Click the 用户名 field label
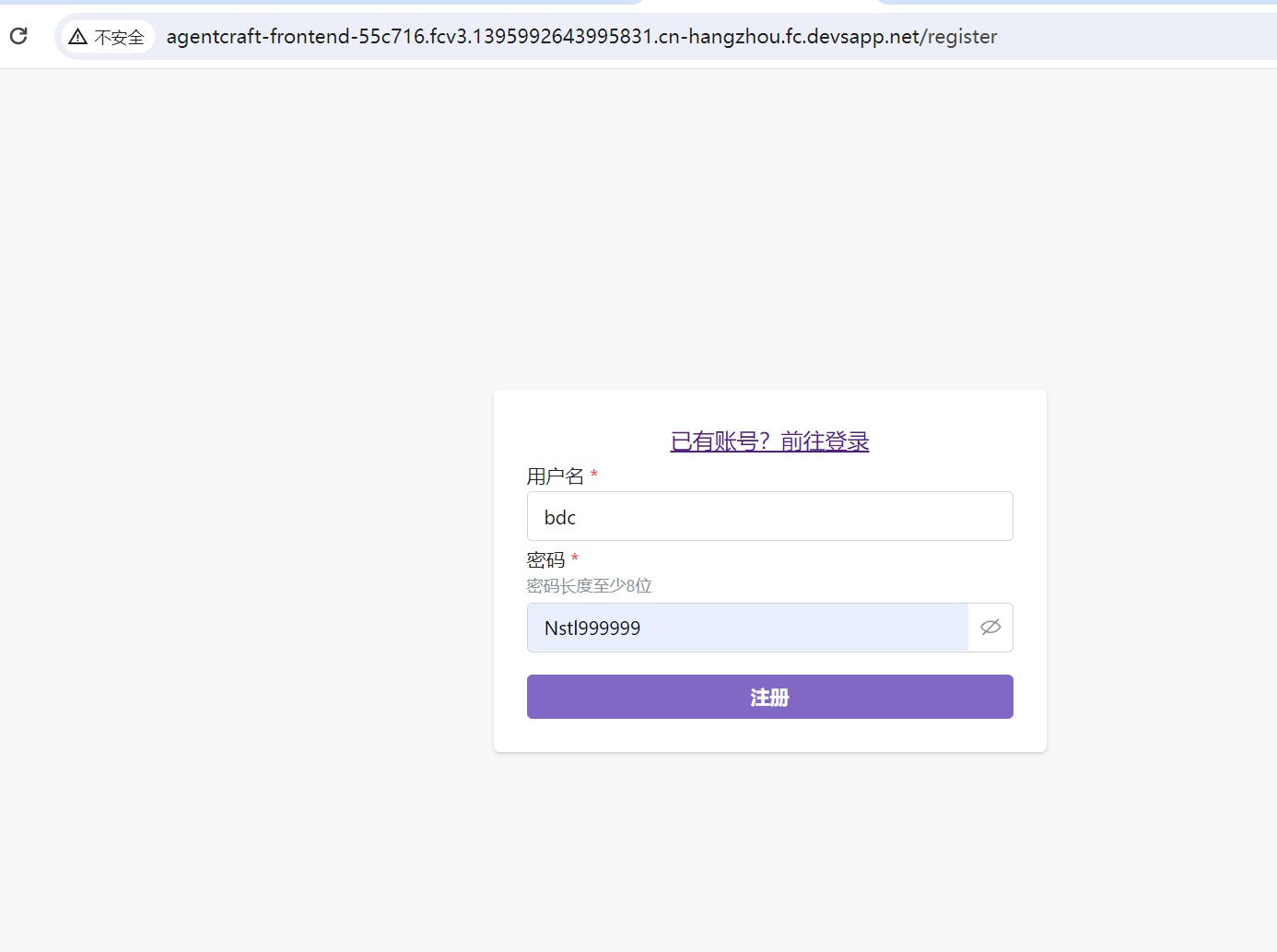 tap(555, 476)
